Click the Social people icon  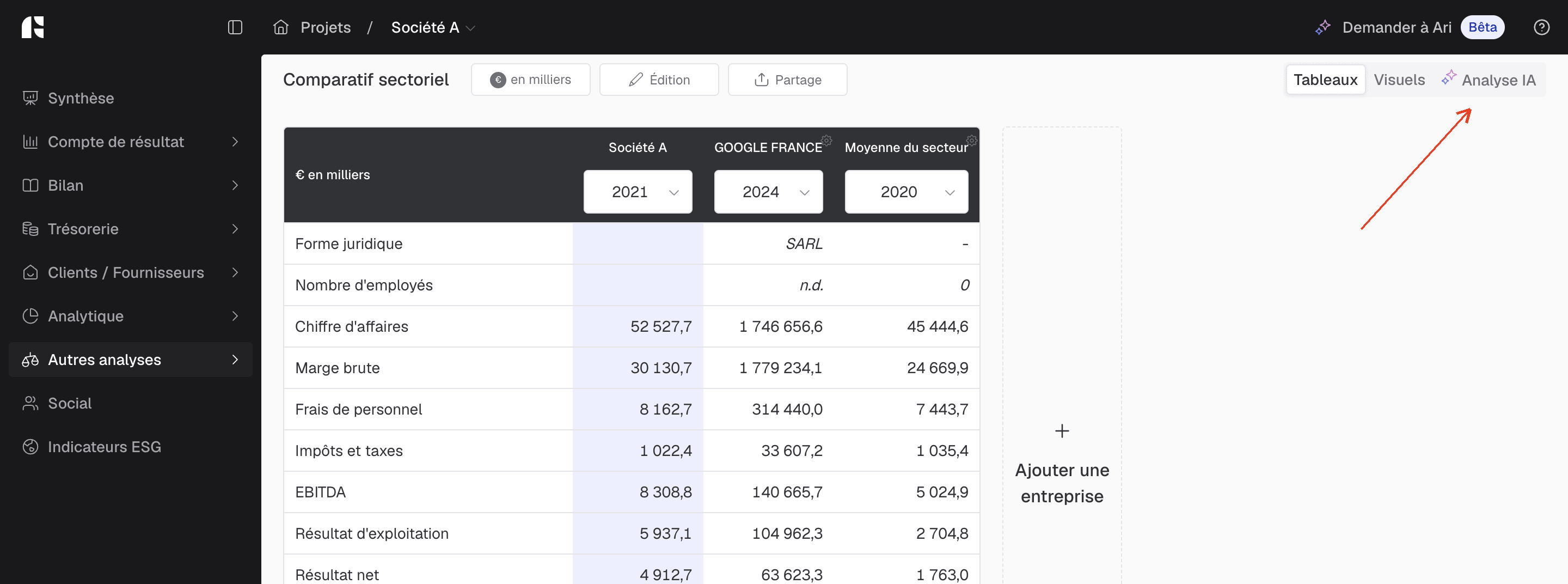[x=30, y=403]
